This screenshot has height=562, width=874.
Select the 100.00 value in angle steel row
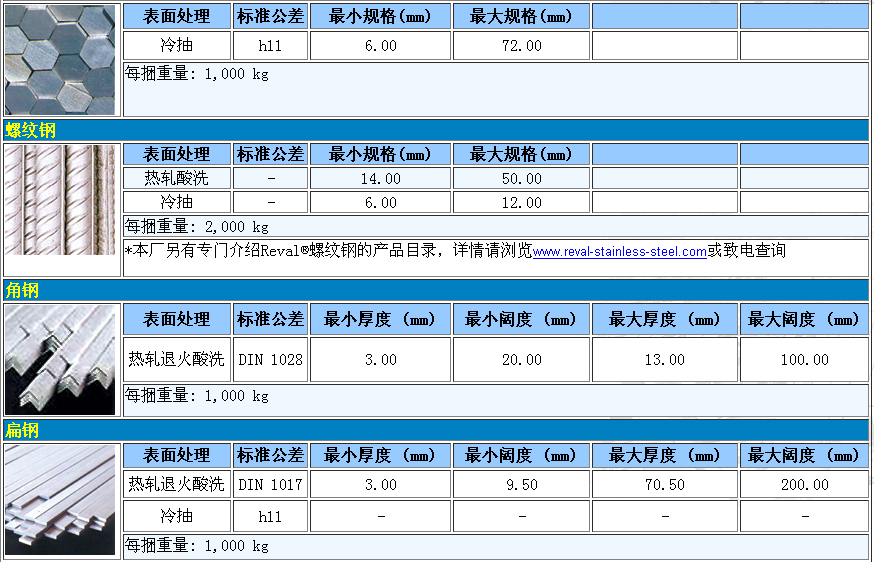coord(804,360)
